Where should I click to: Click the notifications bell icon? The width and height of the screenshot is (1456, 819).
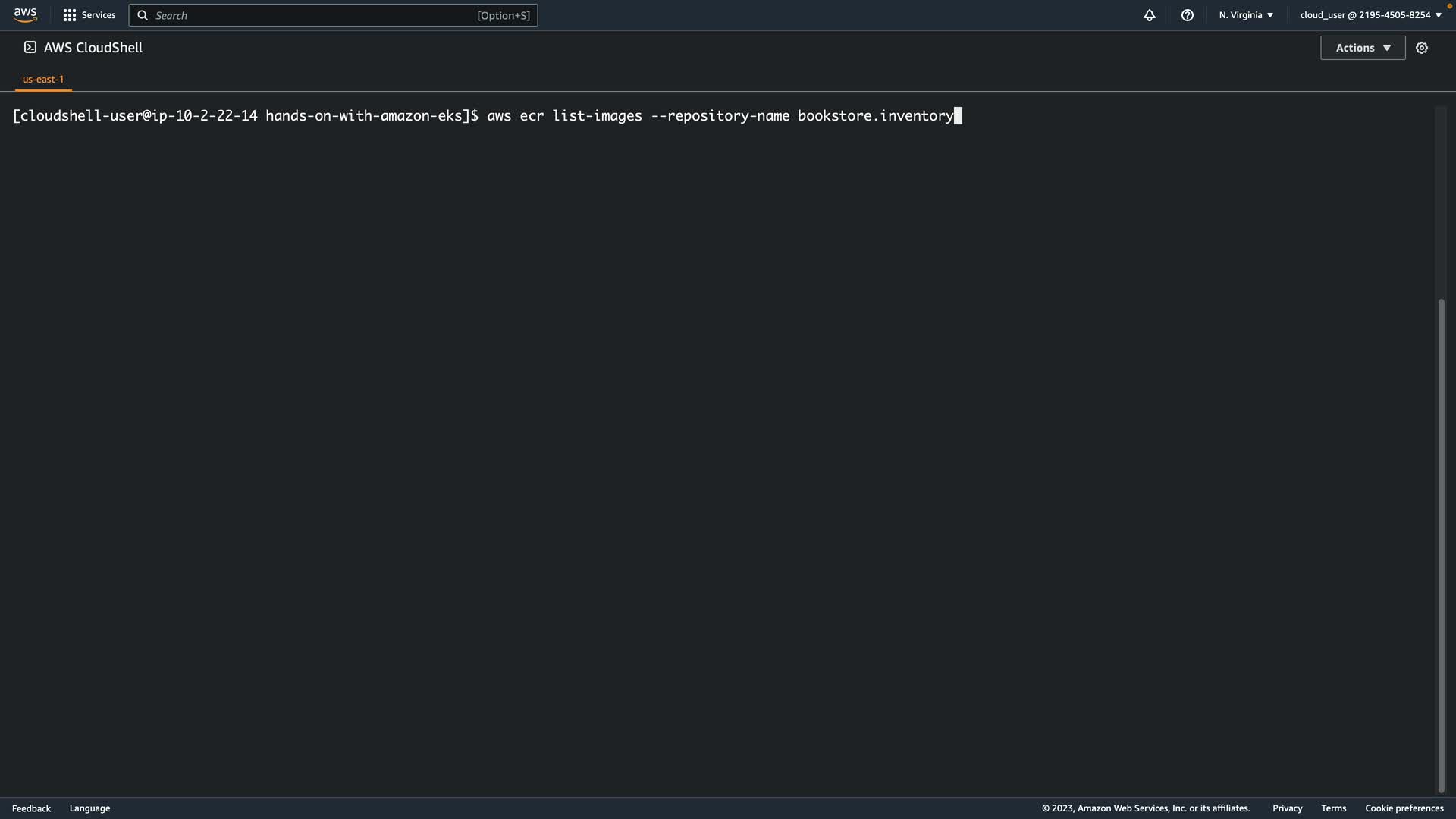(1150, 15)
